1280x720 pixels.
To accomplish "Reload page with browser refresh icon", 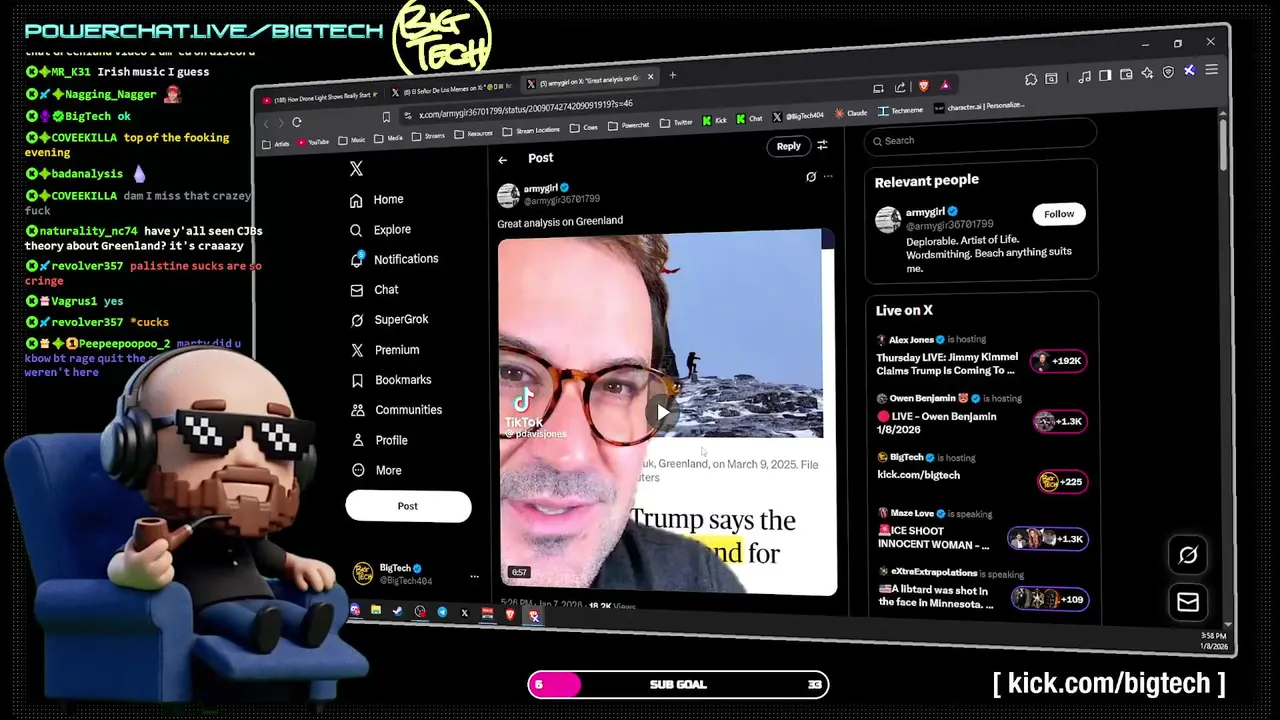I will (x=297, y=122).
